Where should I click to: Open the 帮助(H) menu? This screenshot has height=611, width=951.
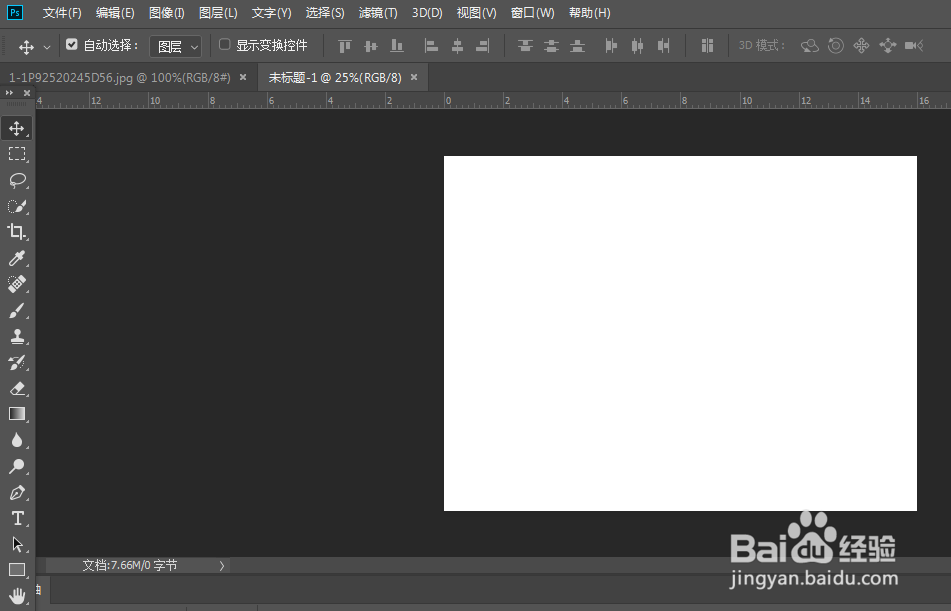coord(590,13)
